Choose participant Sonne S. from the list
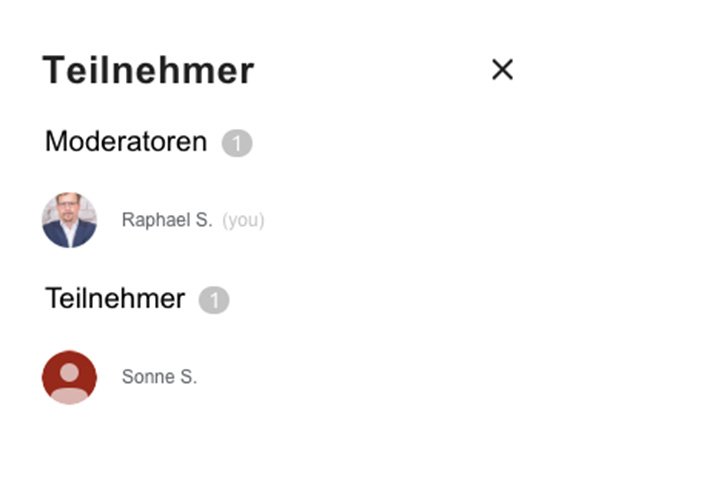This screenshot has height=484, width=706. 160,377
